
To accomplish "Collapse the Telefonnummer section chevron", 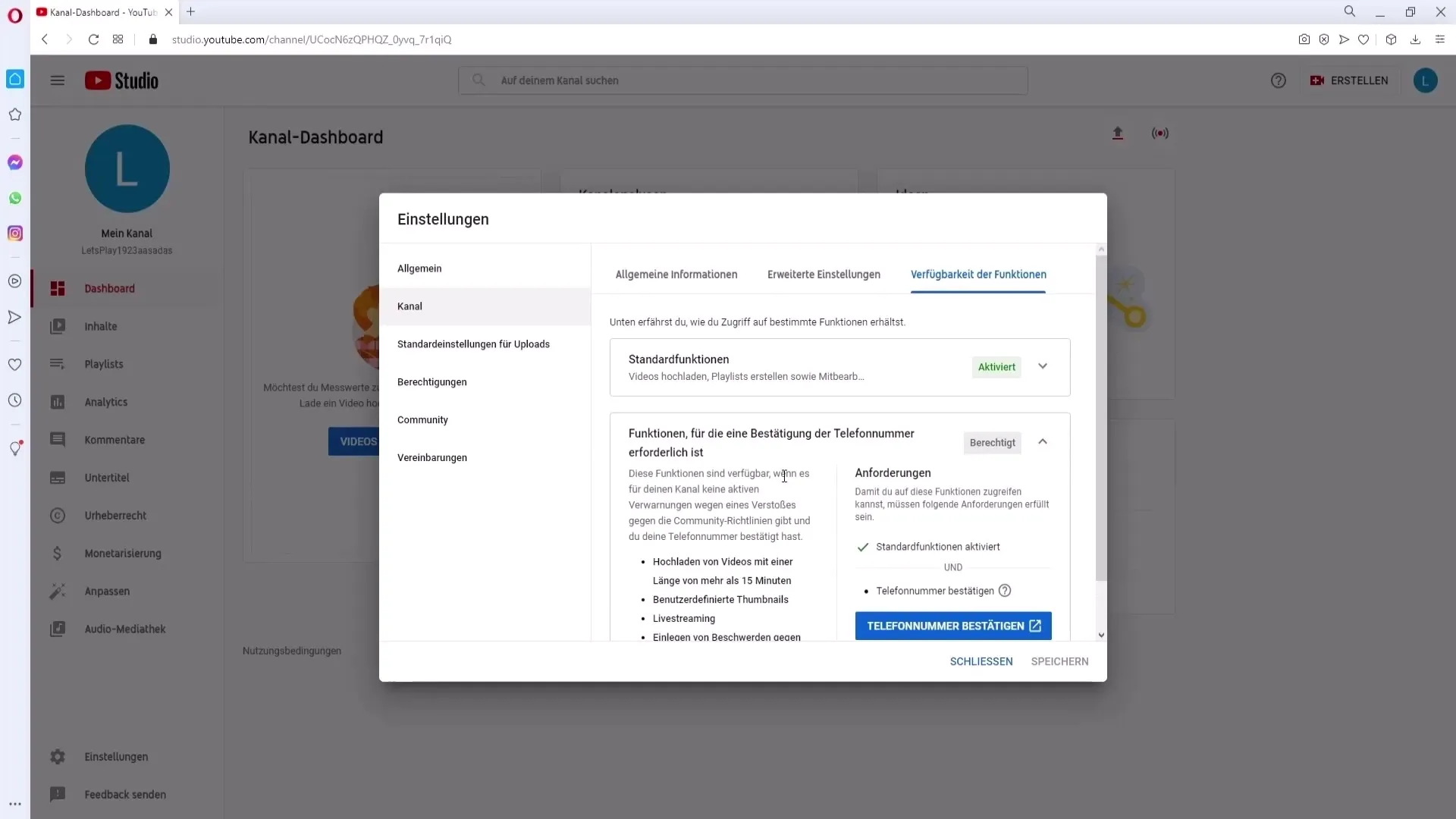I will [1043, 442].
